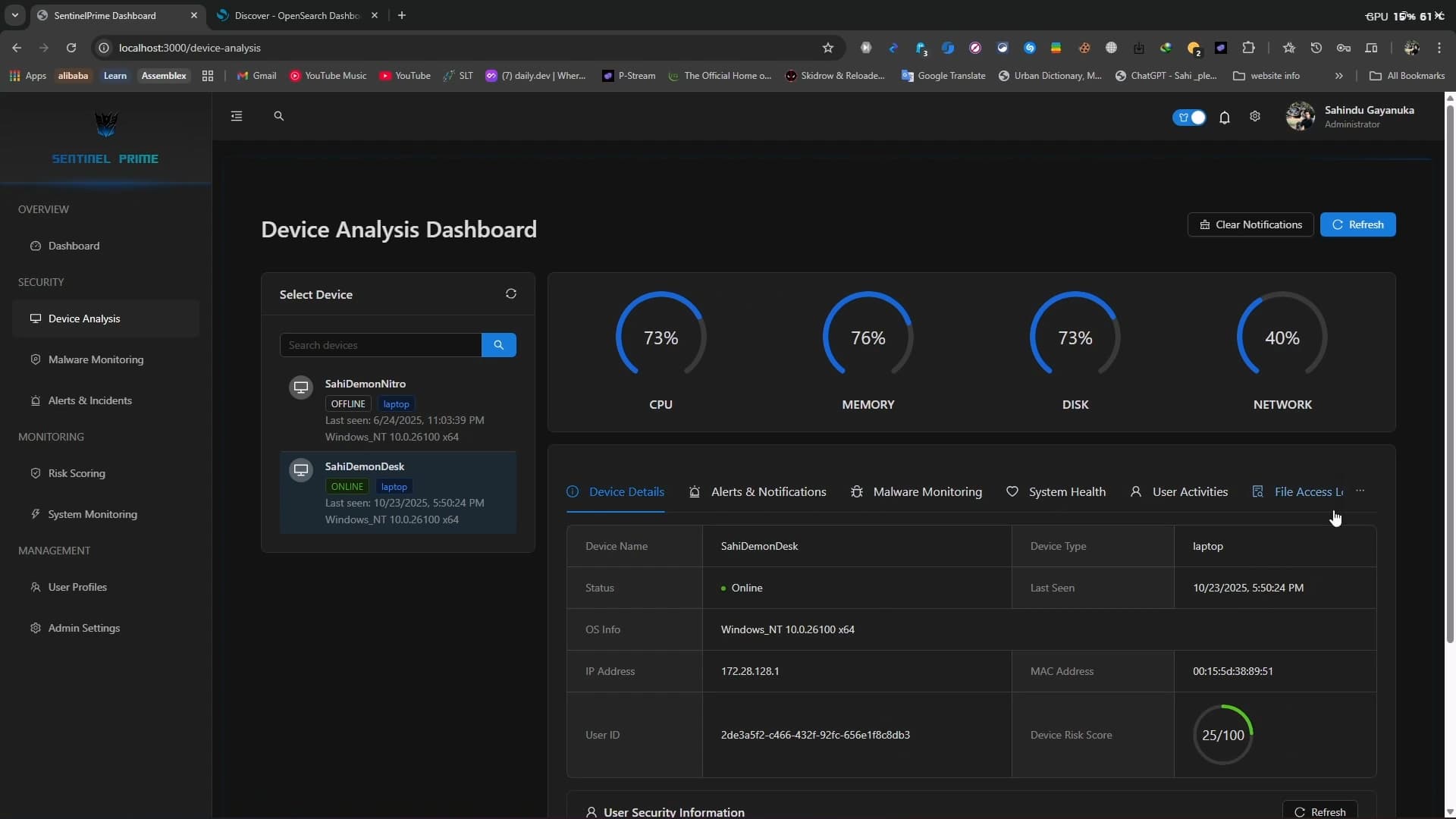Open the Sahindu Gayanuka profile avatar

1301,117
